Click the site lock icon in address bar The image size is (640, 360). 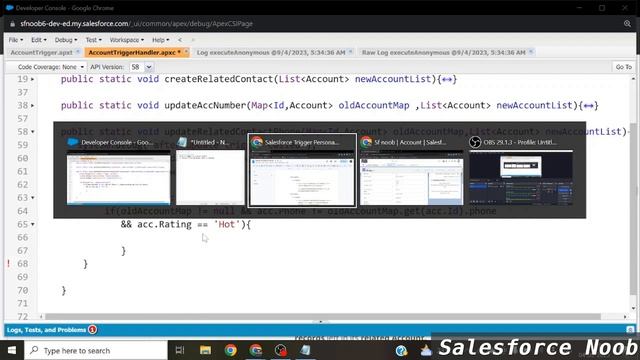pyautogui.click(x=12, y=24)
